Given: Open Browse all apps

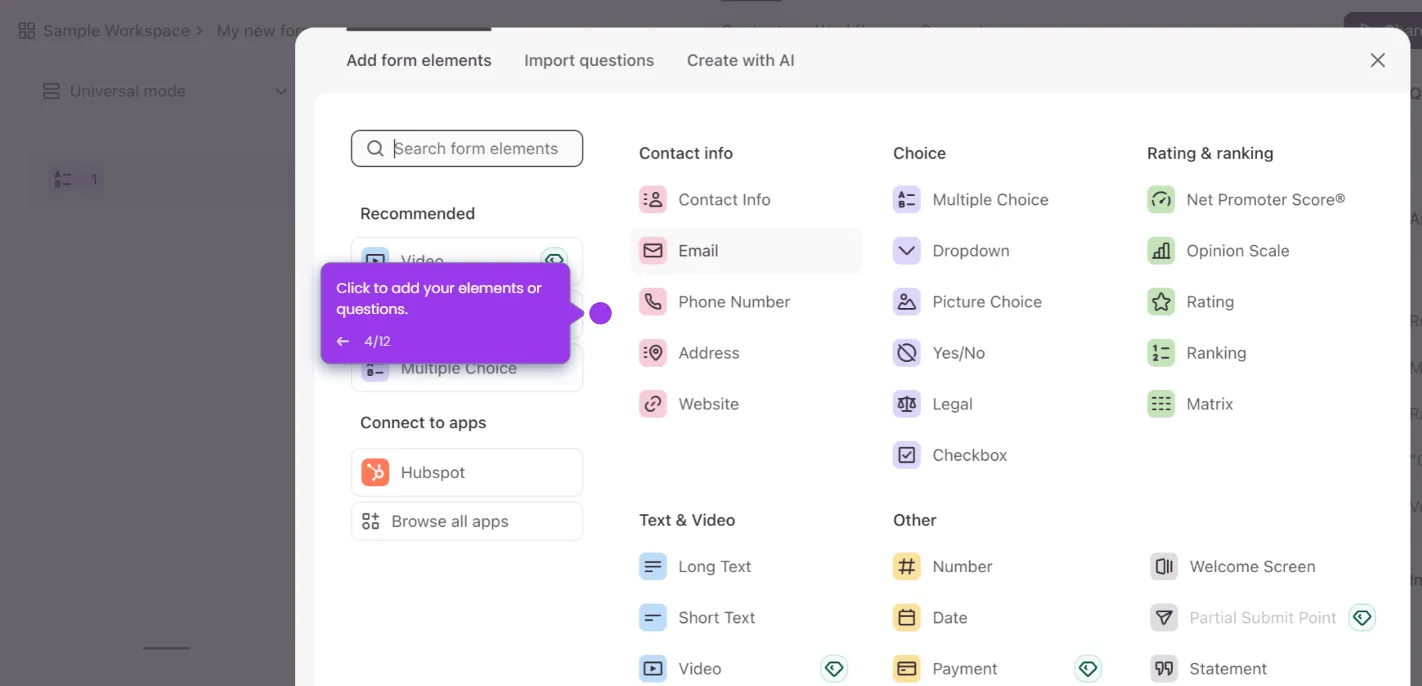Looking at the screenshot, I should click(467, 521).
